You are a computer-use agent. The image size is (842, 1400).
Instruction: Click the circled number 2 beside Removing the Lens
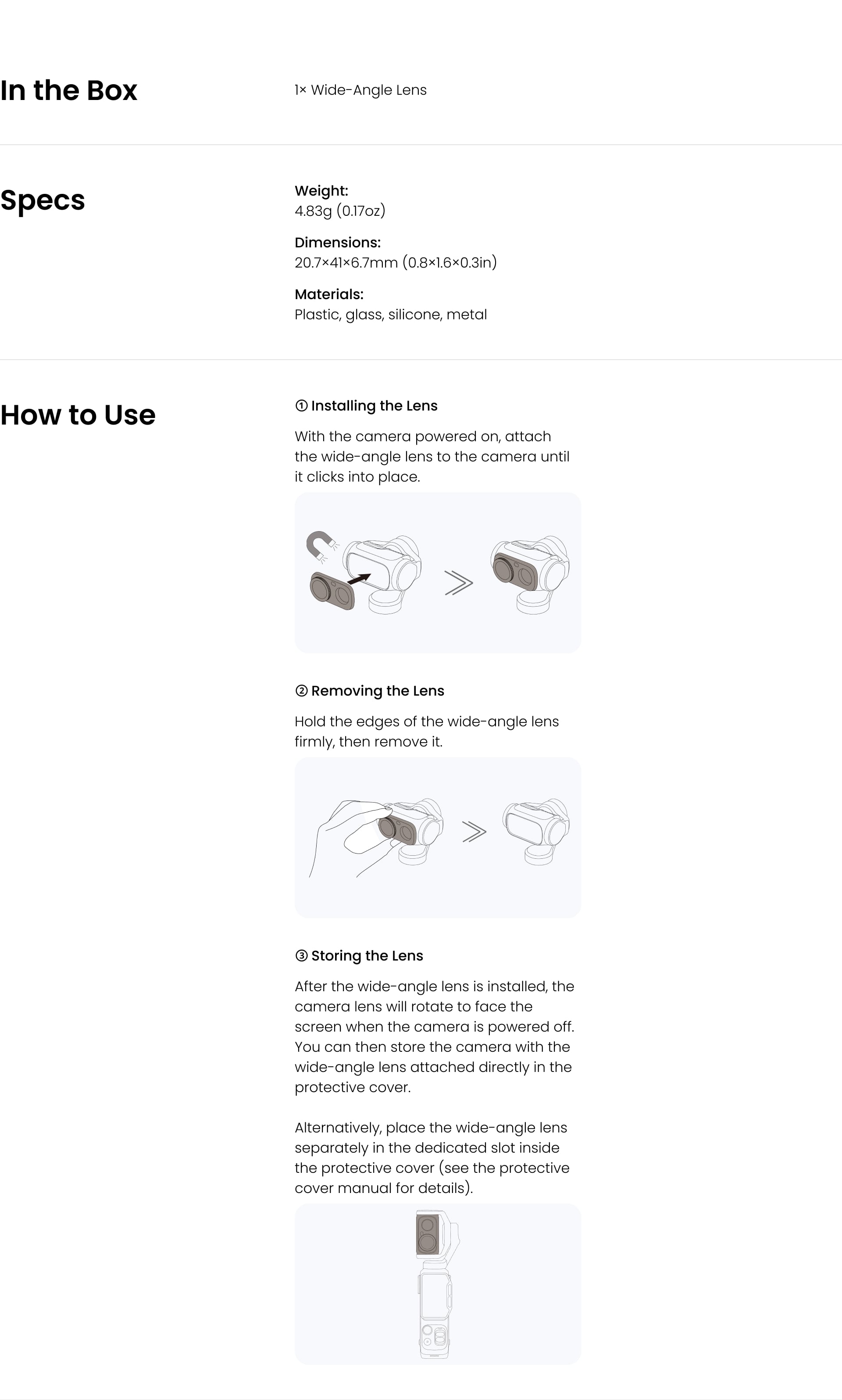[x=301, y=691]
